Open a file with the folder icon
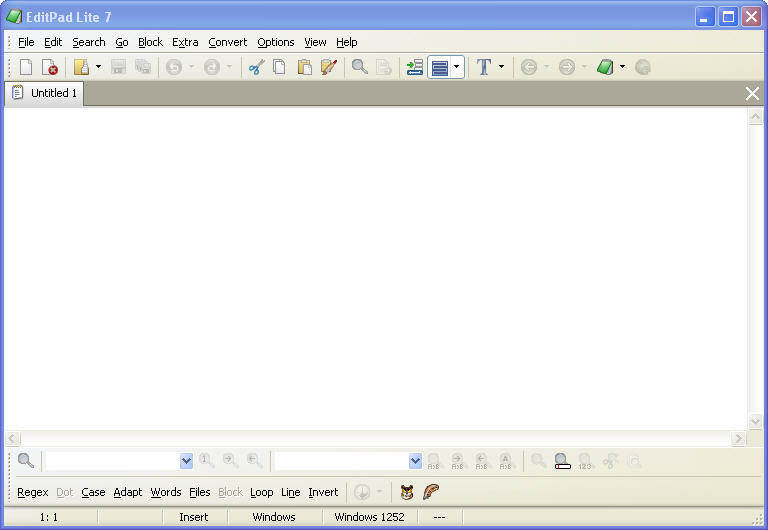 81,67
